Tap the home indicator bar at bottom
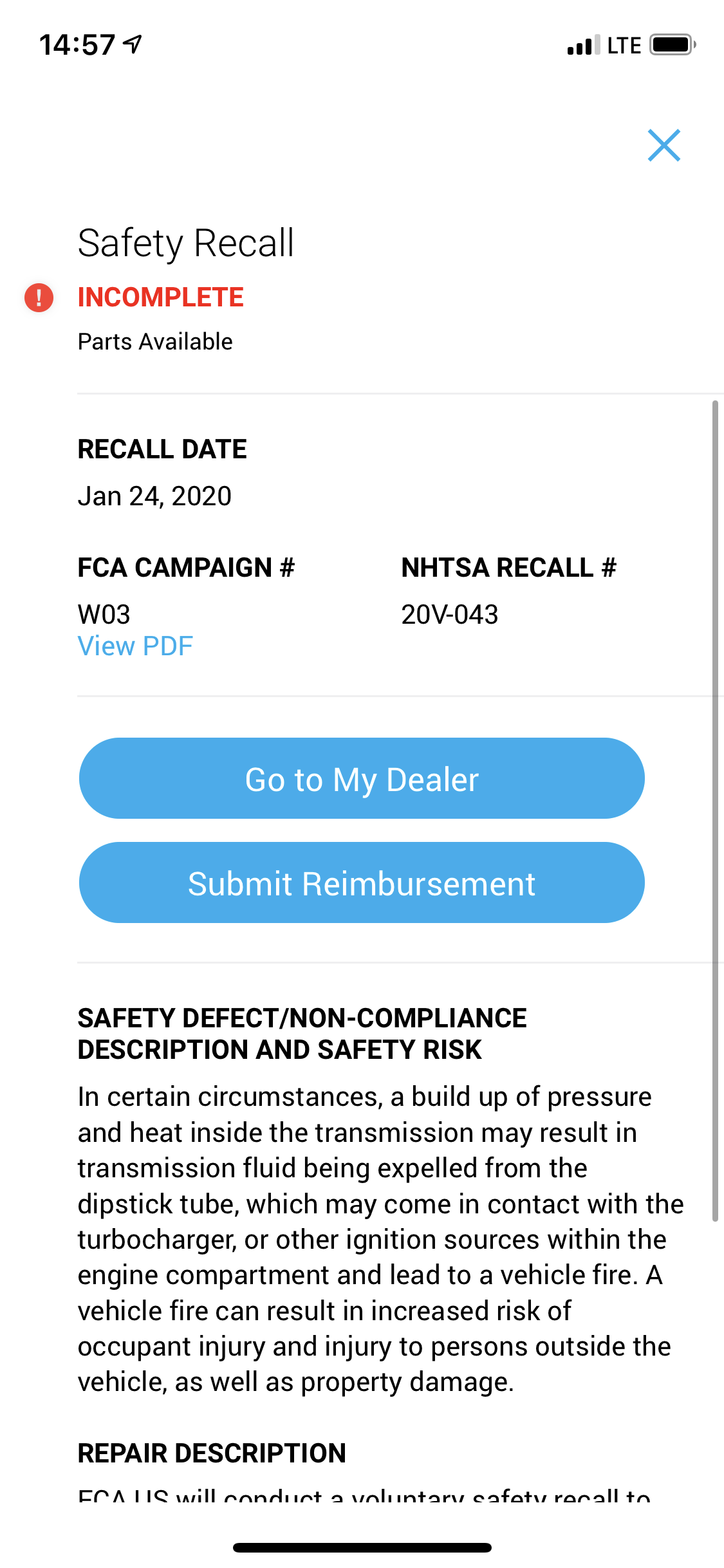This screenshot has height=1568, width=724. coord(362,1547)
